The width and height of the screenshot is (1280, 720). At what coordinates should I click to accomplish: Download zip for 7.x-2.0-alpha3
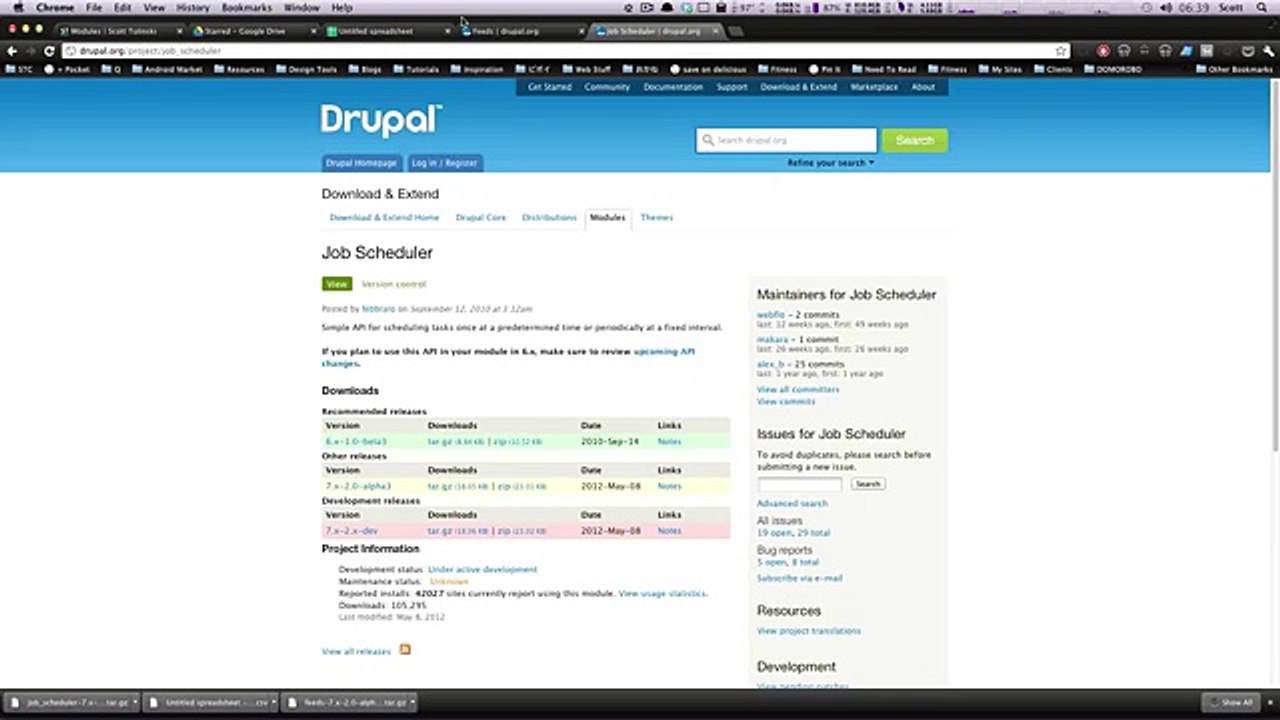504,486
